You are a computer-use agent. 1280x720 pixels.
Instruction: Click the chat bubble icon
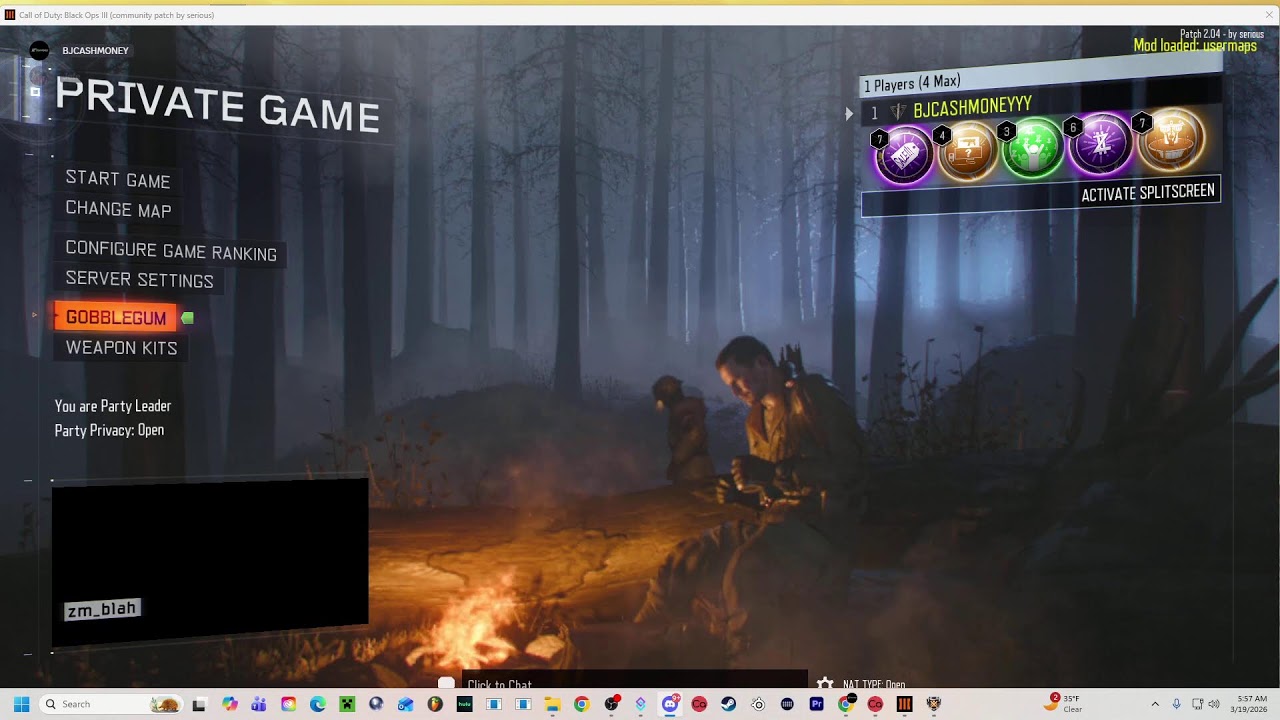point(446,684)
